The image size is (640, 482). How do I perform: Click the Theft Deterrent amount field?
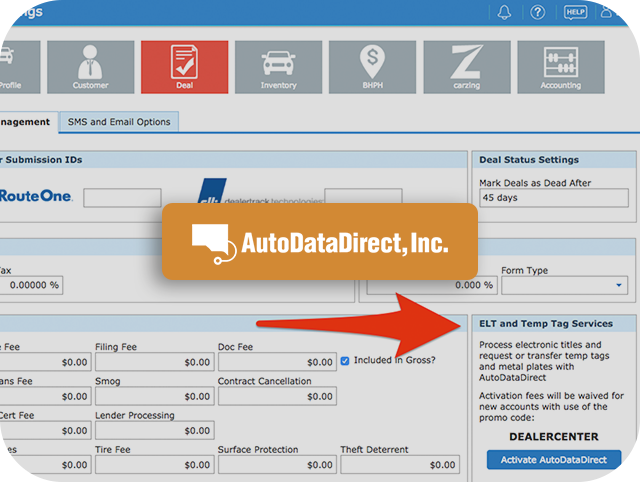tap(400, 465)
